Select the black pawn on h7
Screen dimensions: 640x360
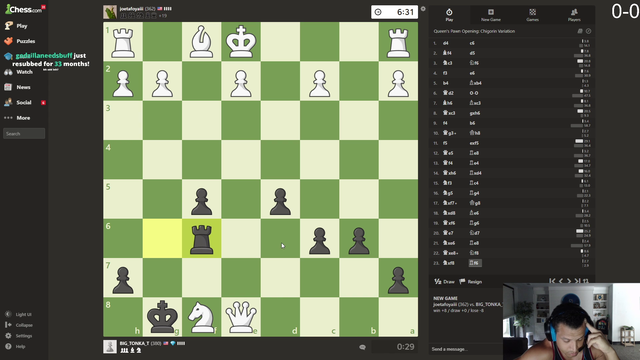coord(123,278)
